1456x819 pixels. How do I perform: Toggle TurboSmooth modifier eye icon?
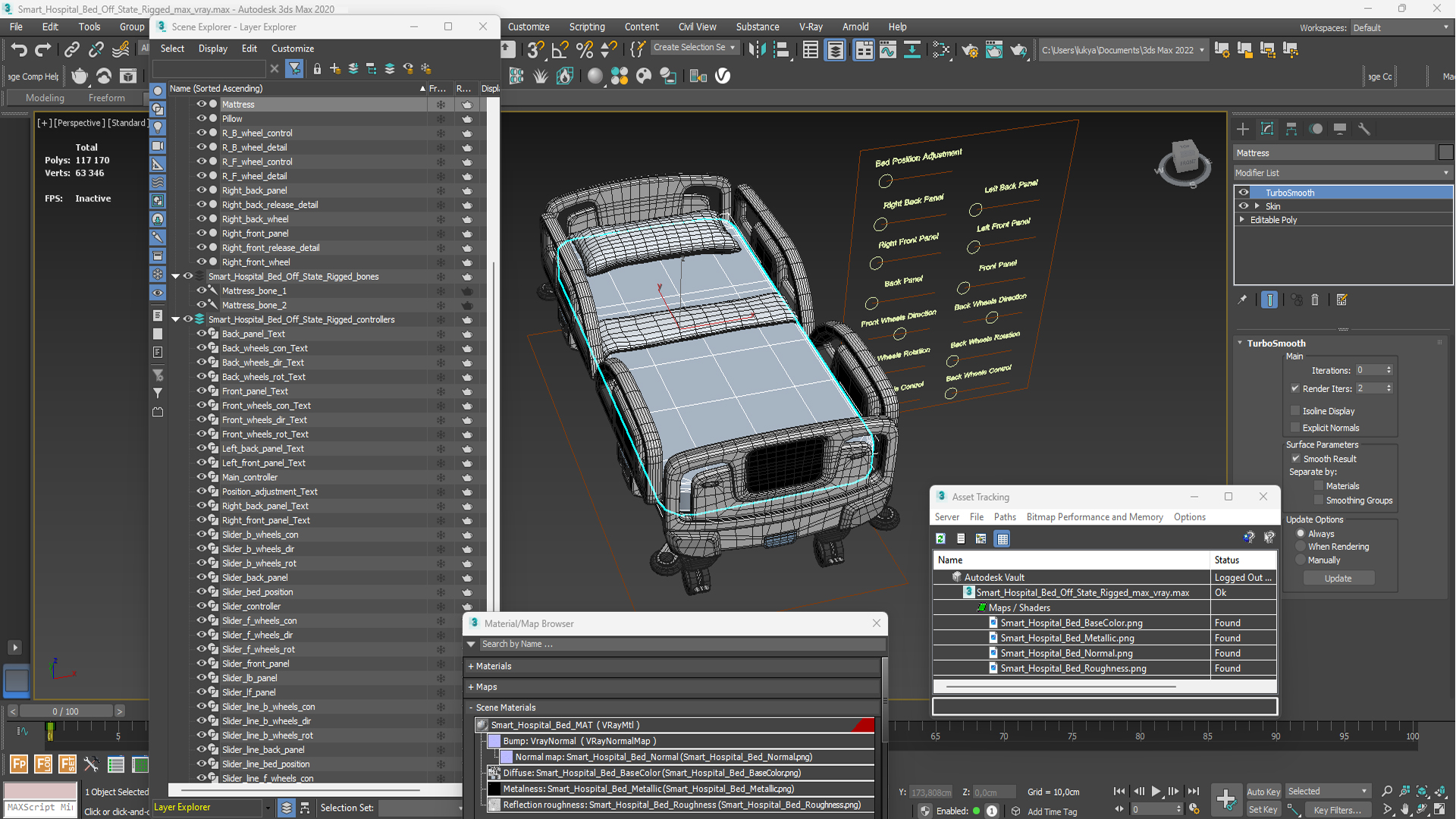pyautogui.click(x=1244, y=193)
